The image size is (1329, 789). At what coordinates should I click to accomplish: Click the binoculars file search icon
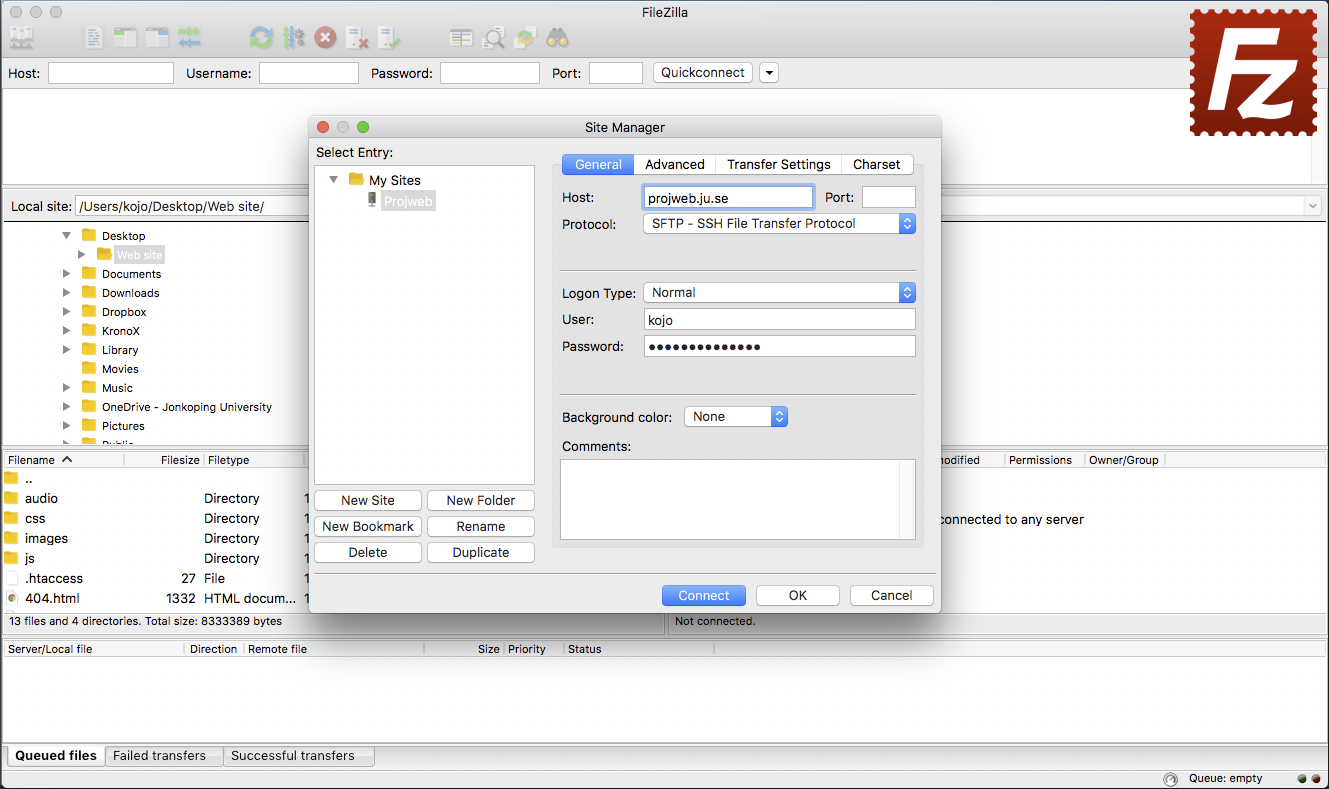[557, 38]
